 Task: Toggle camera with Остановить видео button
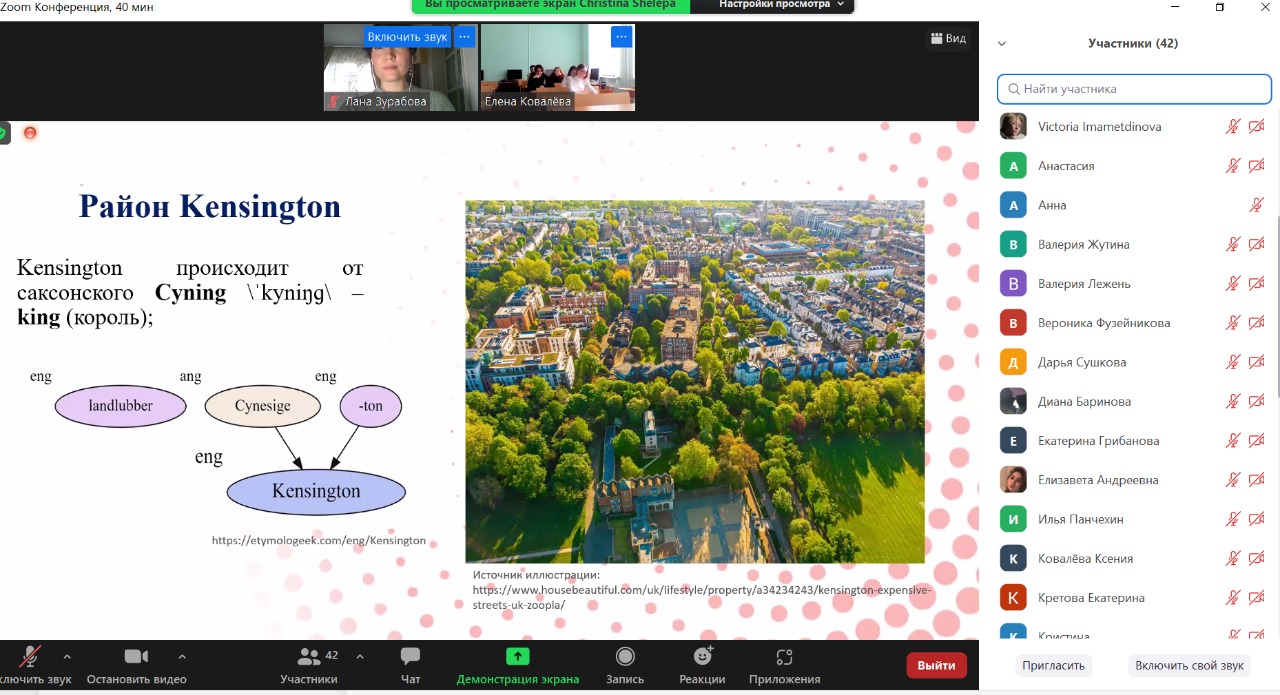point(136,657)
